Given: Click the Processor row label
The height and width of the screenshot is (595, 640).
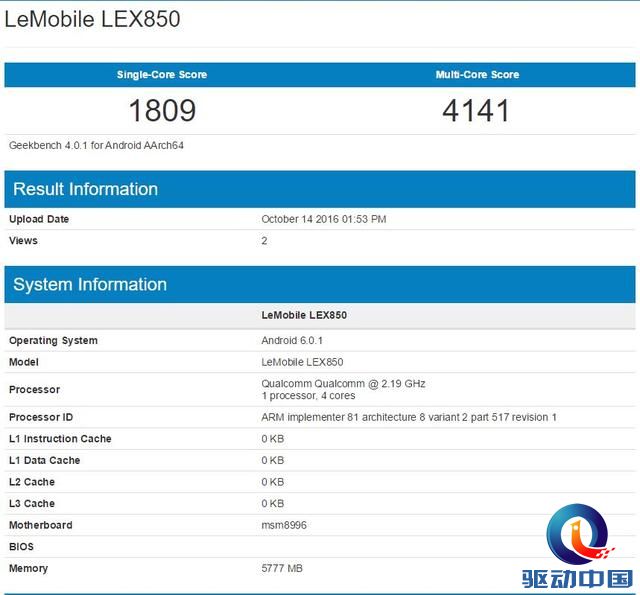Looking at the screenshot, I should tap(34, 390).
